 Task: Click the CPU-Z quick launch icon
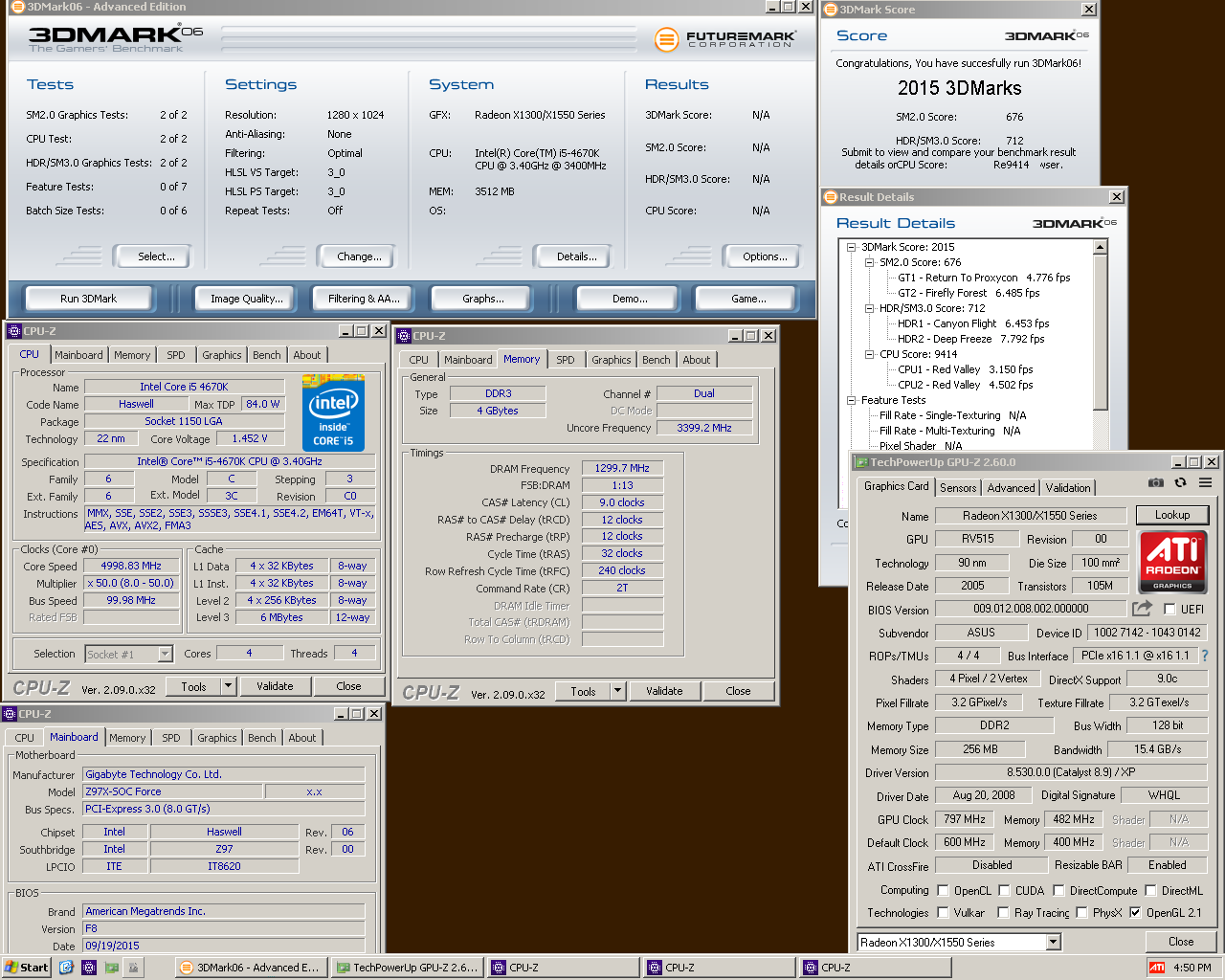pyautogui.click(x=89, y=968)
